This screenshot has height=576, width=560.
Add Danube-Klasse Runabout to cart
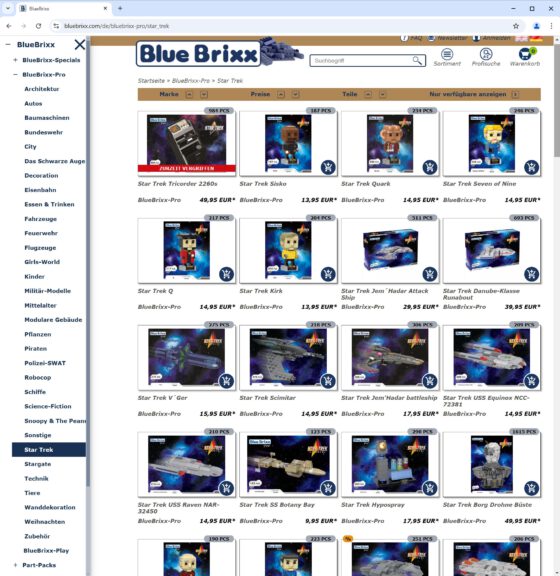tap(531, 274)
